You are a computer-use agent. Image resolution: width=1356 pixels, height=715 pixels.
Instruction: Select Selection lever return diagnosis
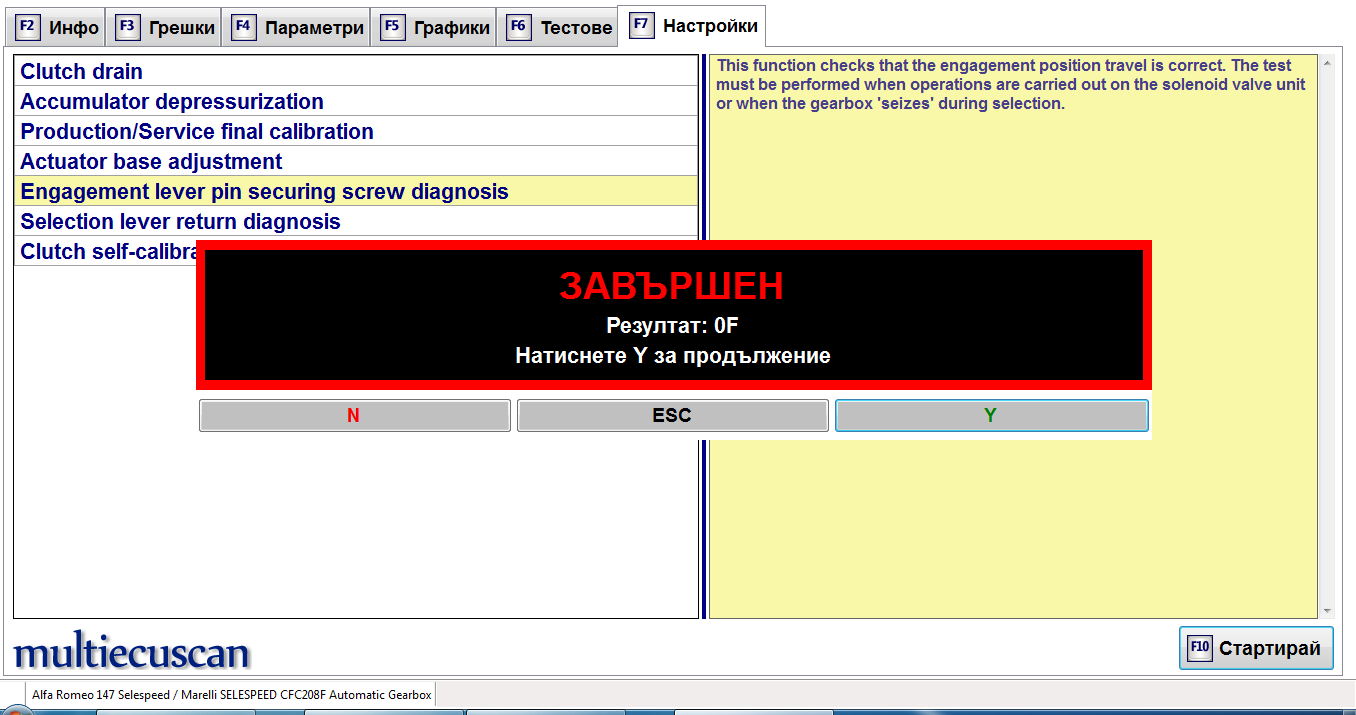(180, 222)
